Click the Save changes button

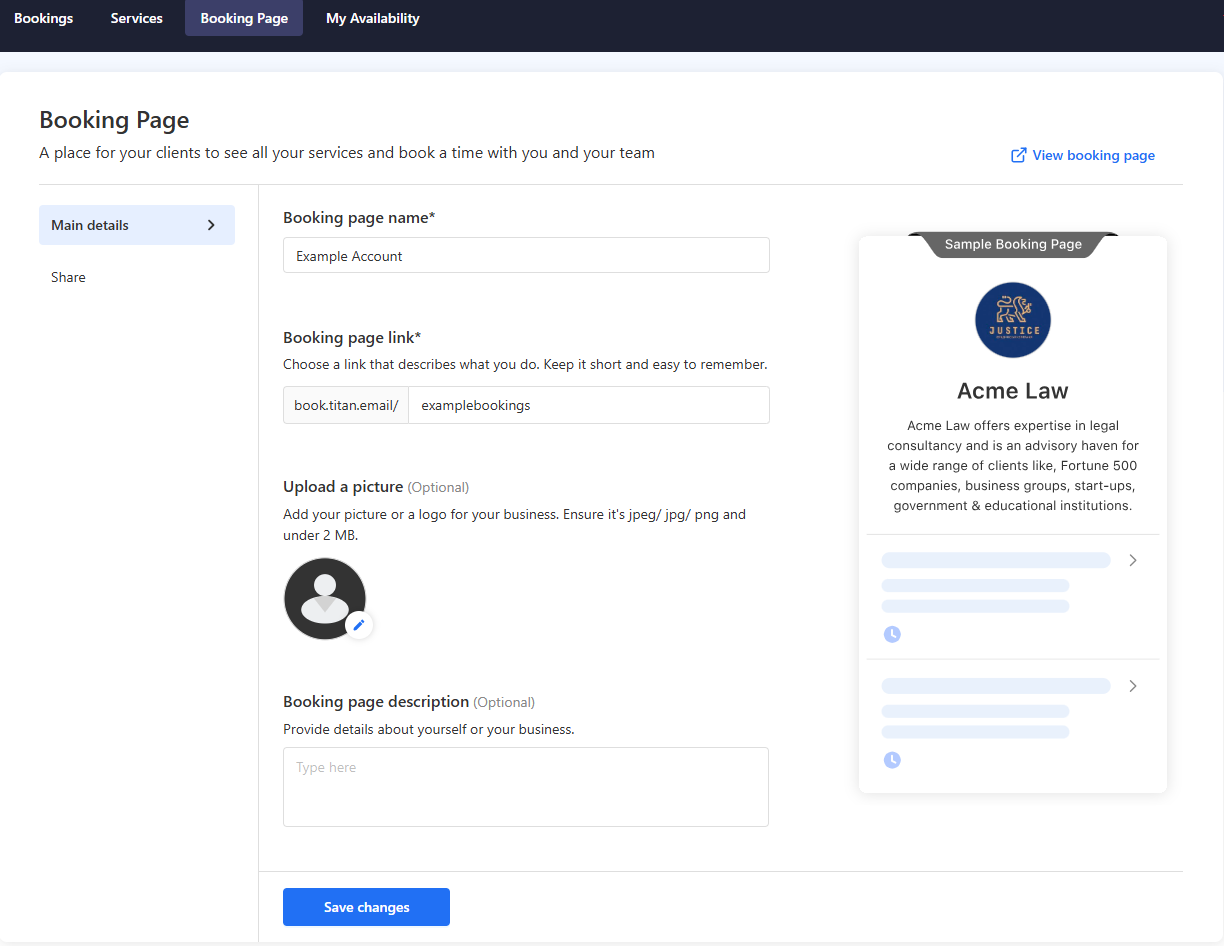click(366, 907)
